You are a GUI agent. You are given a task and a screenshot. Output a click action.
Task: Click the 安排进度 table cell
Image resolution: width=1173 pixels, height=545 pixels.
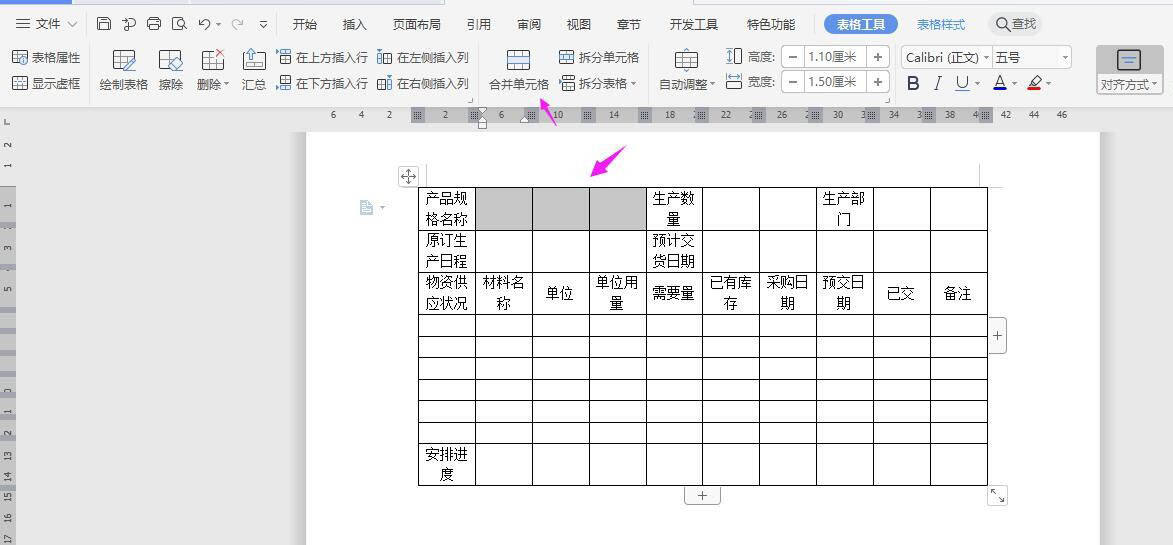(x=447, y=464)
